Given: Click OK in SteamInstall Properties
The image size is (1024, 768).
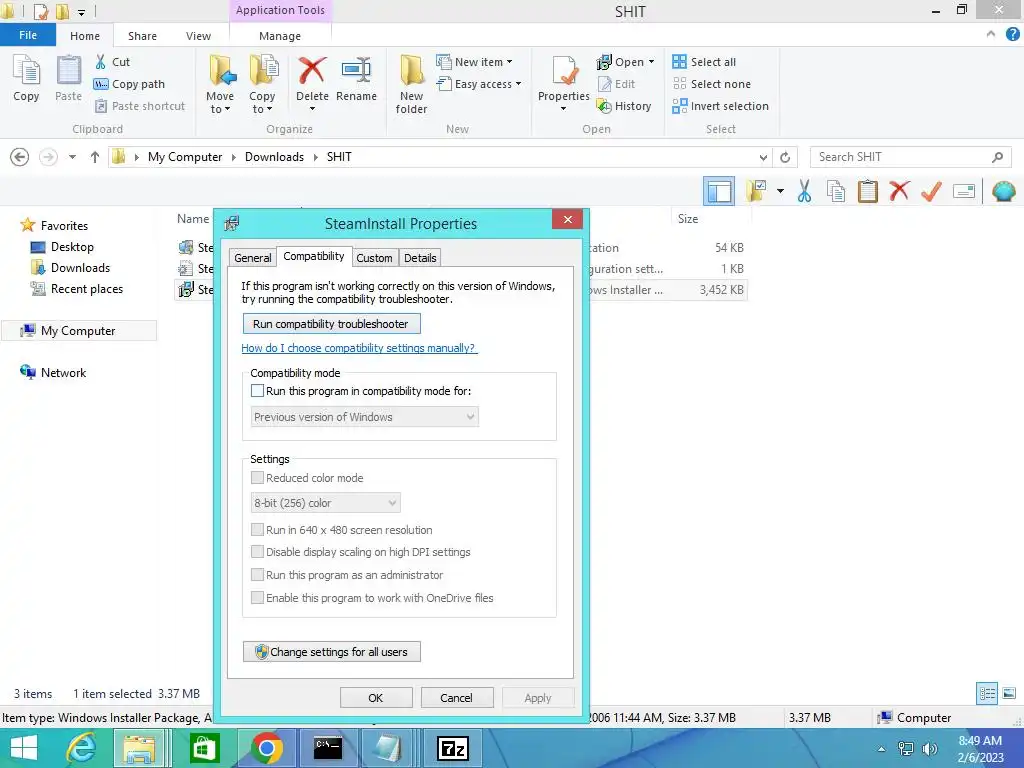Looking at the screenshot, I should coord(376,697).
